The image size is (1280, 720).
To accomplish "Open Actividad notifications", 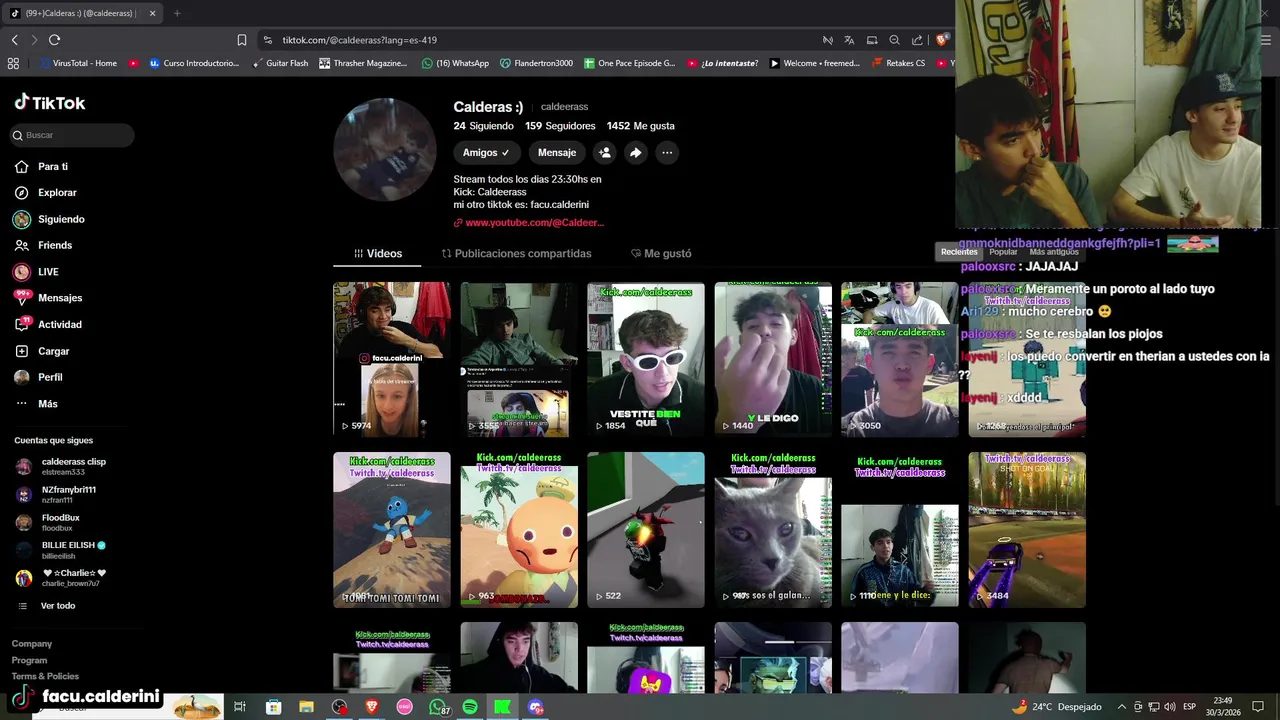I will [x=48, y=324].
